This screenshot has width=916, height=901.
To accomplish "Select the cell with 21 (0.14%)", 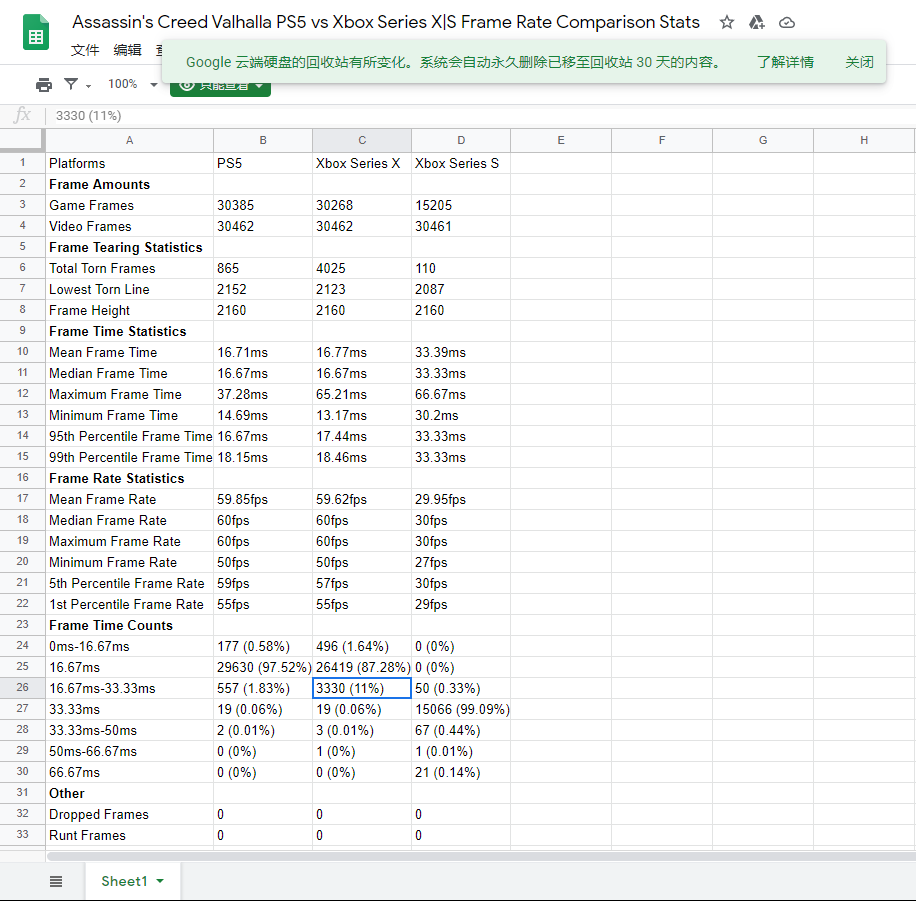I will [x=461, y=772].
